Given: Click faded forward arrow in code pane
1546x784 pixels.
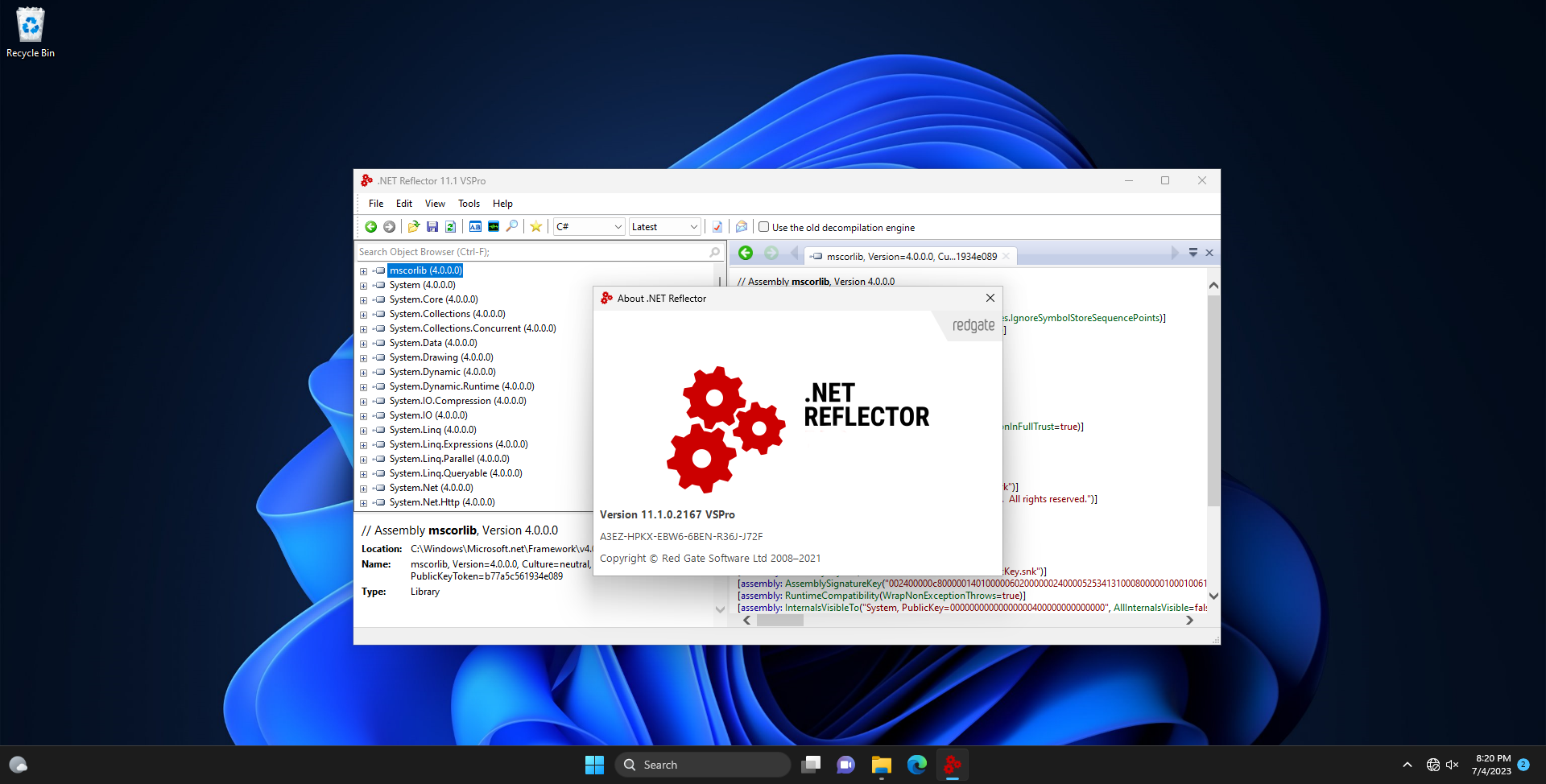Looking at the screenshot, I should (771, 254).
